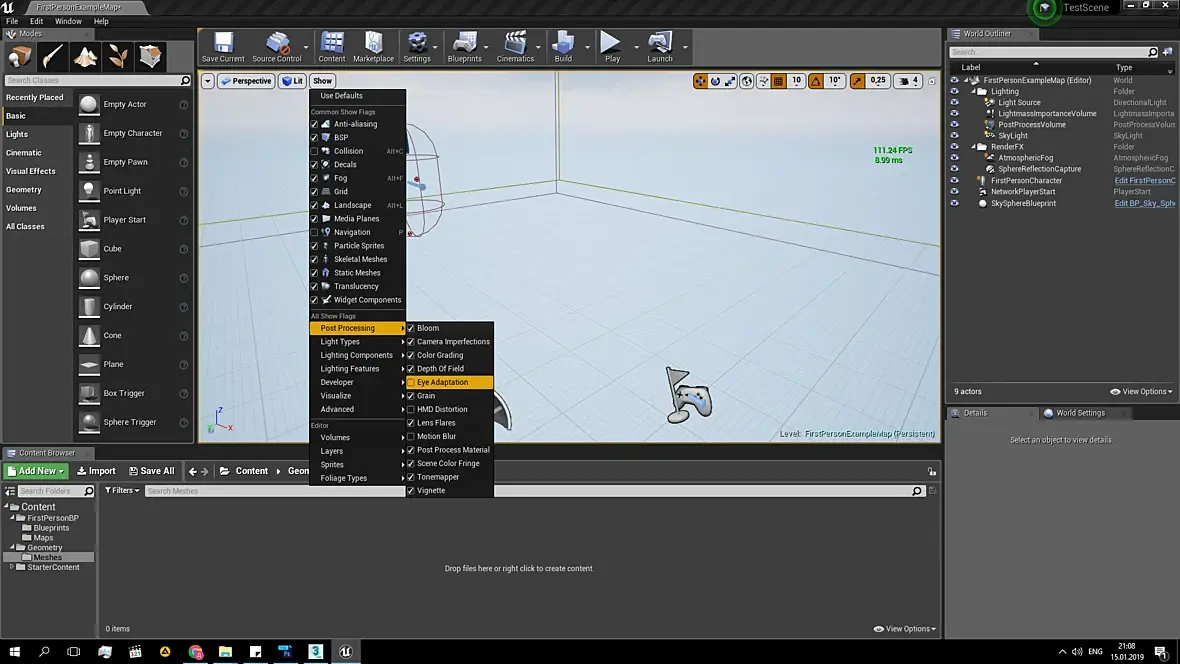Image resolution: width=1180 pixels, height=664 pixels.
Task: Open the Filters dropdown in Content Browser
Action: click(x=122, y=491)
